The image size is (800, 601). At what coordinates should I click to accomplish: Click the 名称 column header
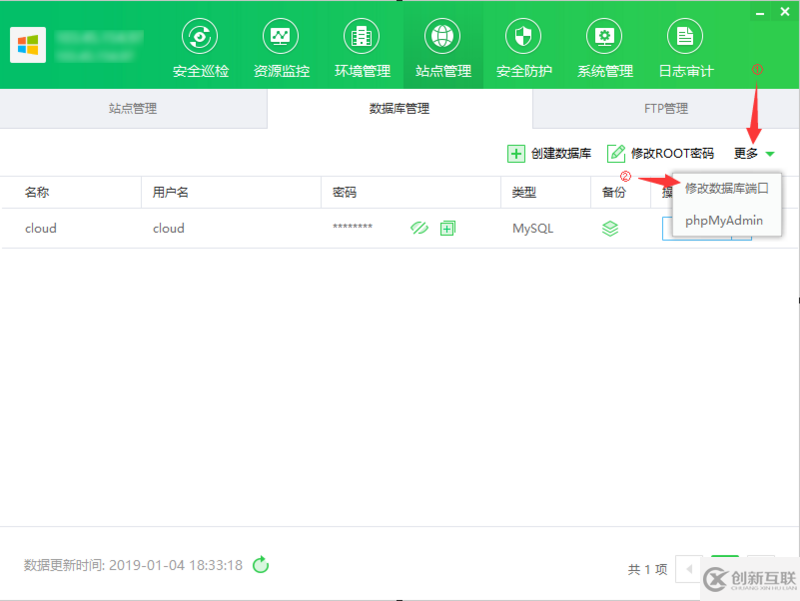point(37,192)
